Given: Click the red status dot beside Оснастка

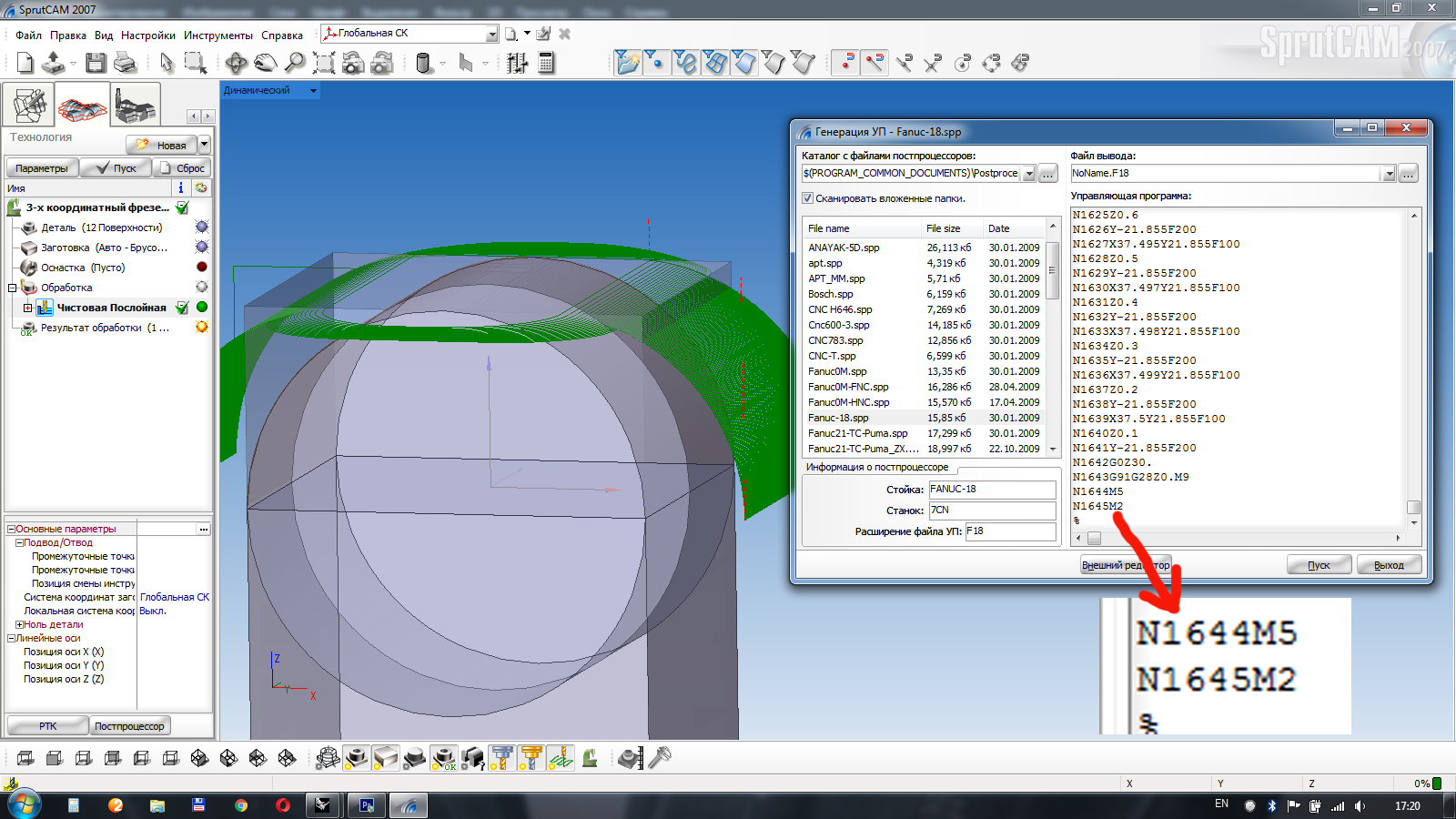Looking at the screenshot, I should (x=202, y=267).
